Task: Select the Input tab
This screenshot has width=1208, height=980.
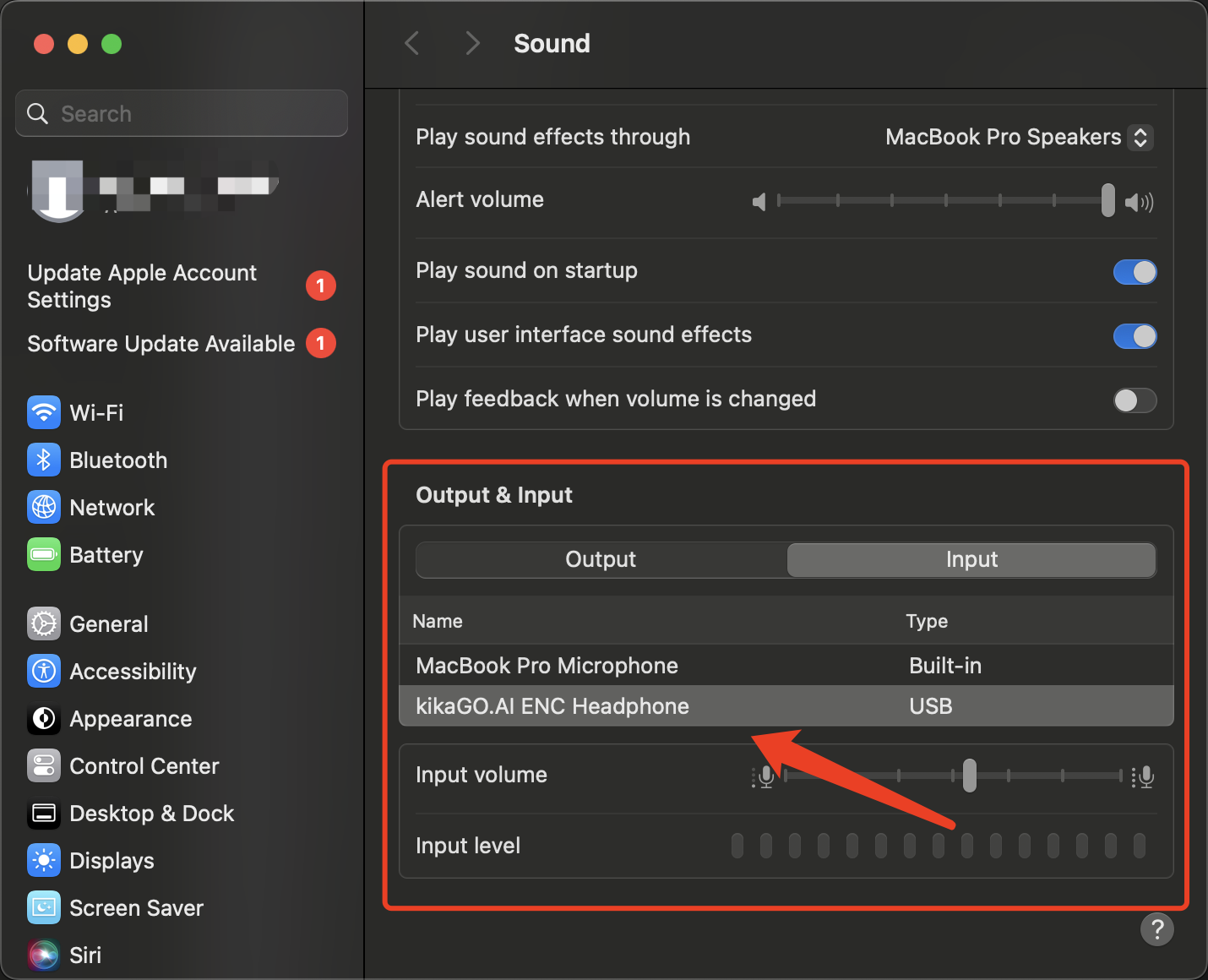Action: click(971, 560)
